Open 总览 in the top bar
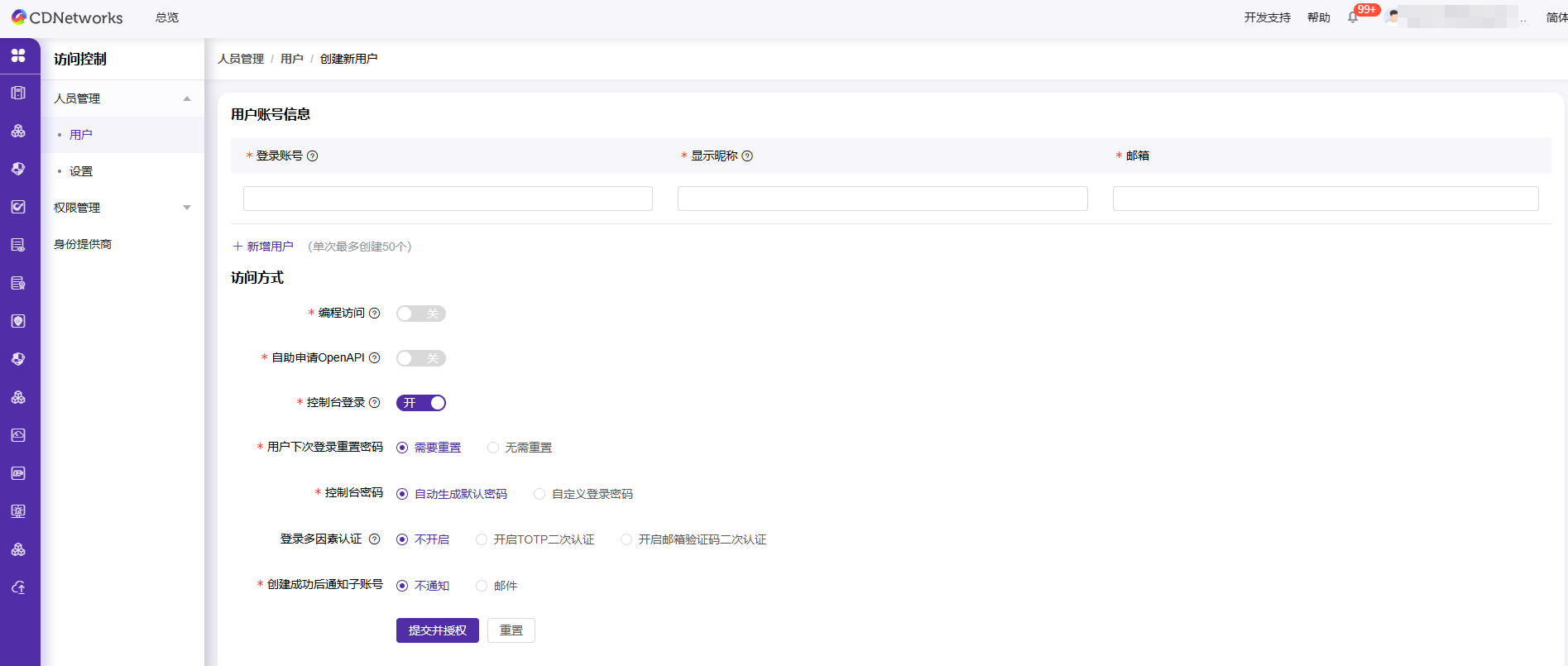The height and width of the screenshot is (666, 1568). pos(167,17)
